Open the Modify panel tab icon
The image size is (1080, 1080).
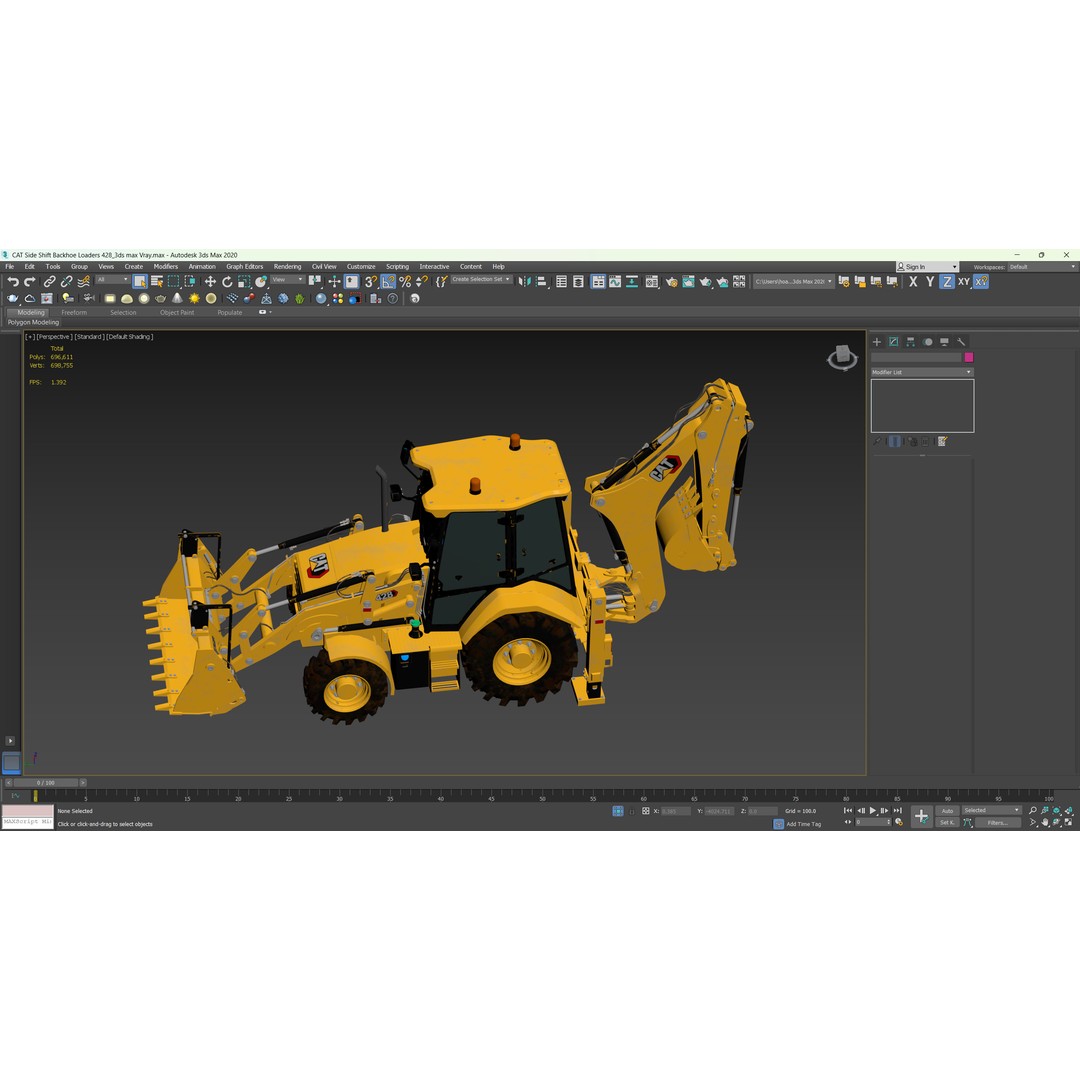pos(893,342)
